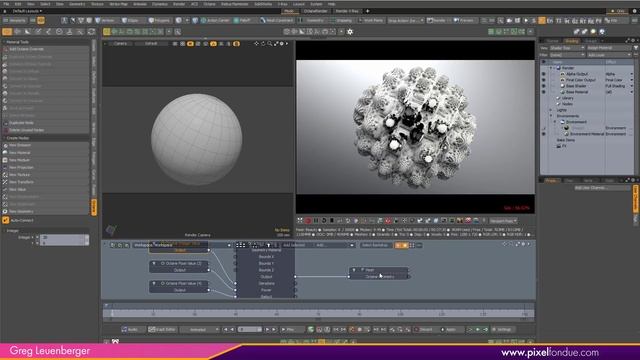Click New Emission node icon
This screenshot has height=360, width=640.
[5, 145]
